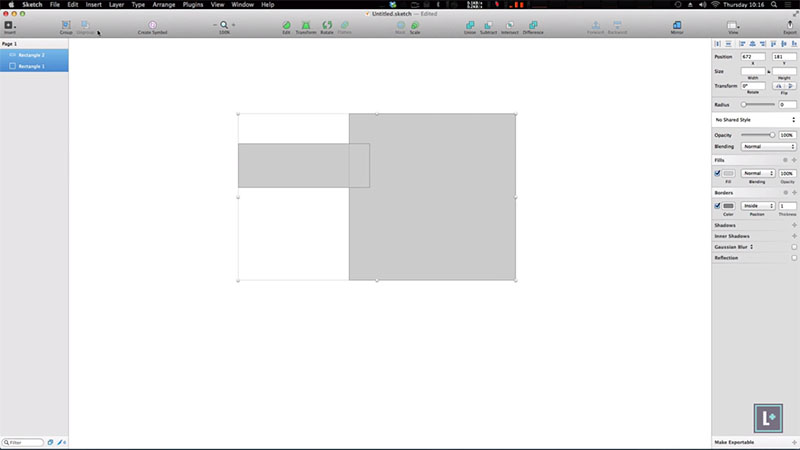Click the Intersect toolbar icon

[x=510, y=25]
